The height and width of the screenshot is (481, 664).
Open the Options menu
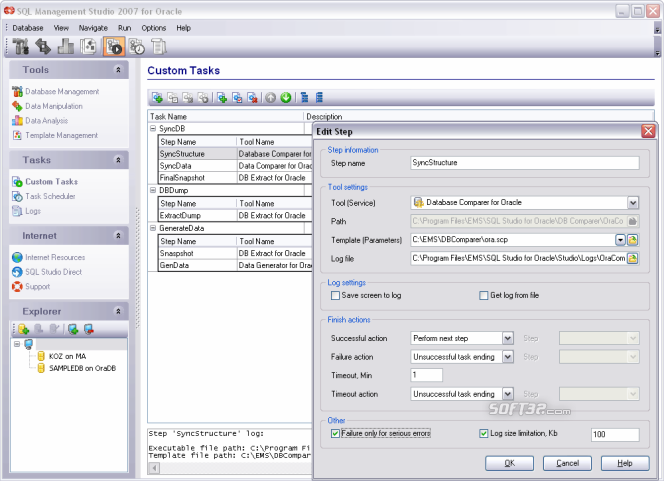click(154, 28)
